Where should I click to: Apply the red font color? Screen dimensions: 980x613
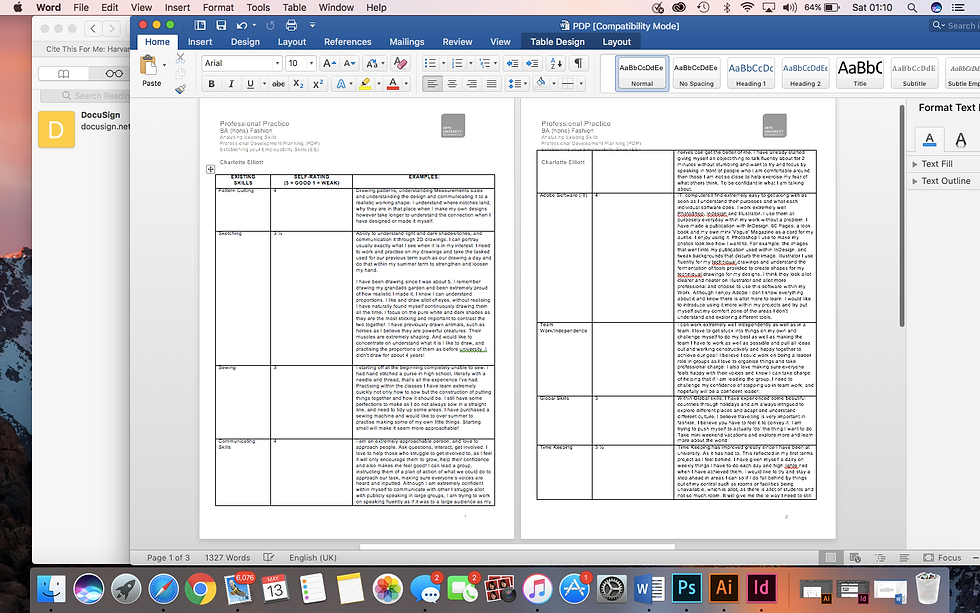393,84
